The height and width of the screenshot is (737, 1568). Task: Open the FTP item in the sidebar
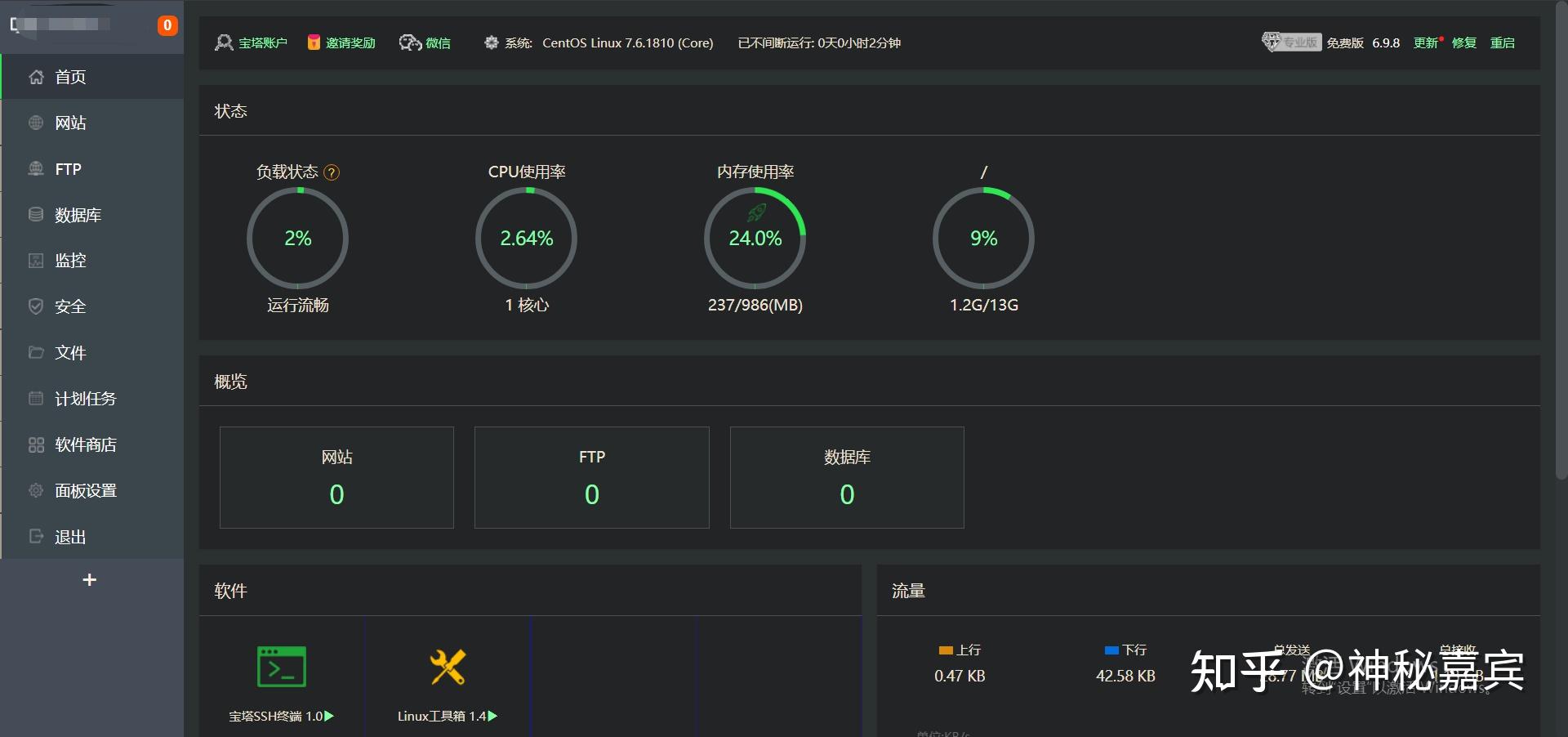click(x=92, y=169)
